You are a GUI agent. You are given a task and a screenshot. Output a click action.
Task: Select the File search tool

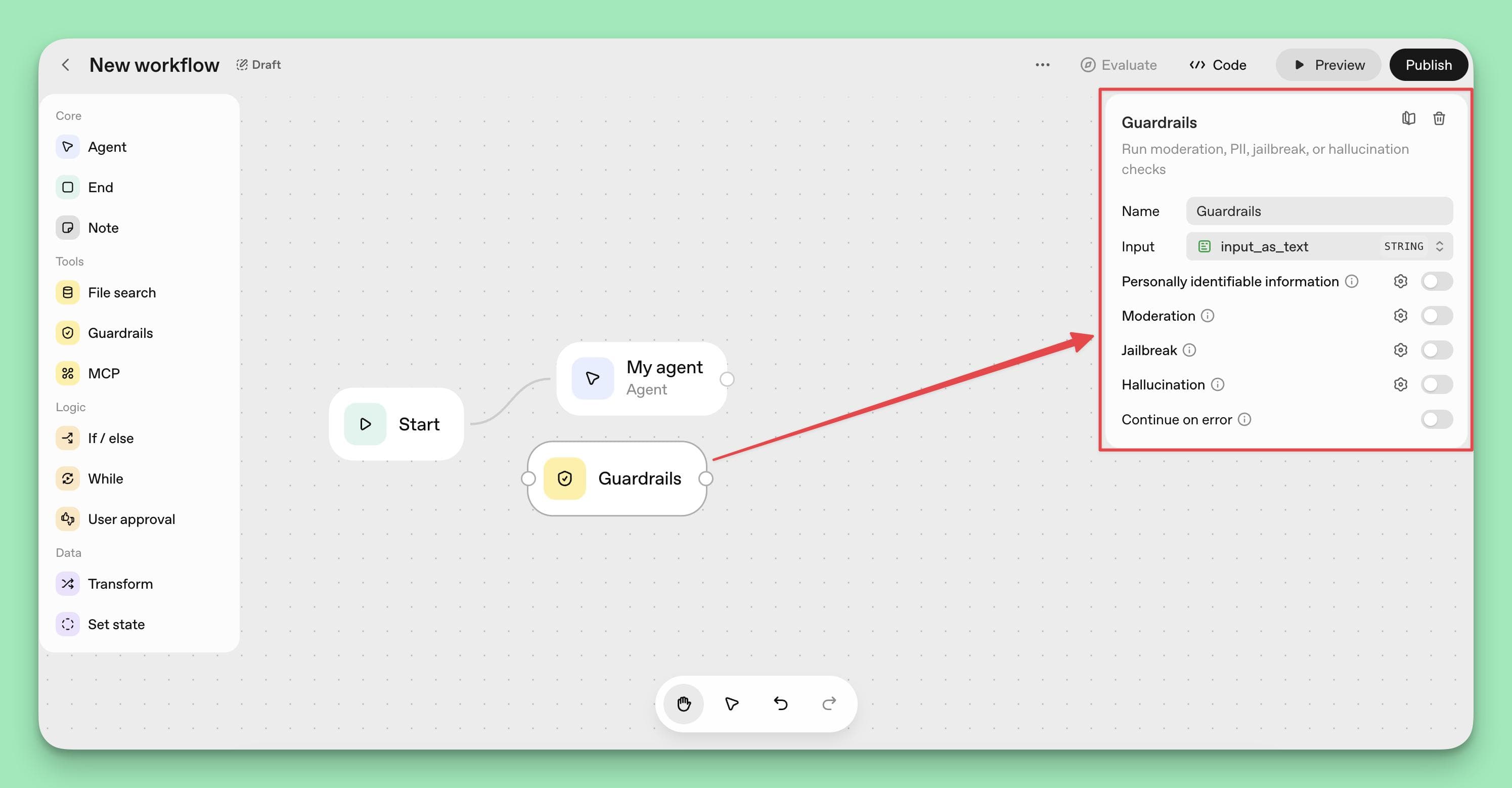pyautogui.click(x=121, y=292)
